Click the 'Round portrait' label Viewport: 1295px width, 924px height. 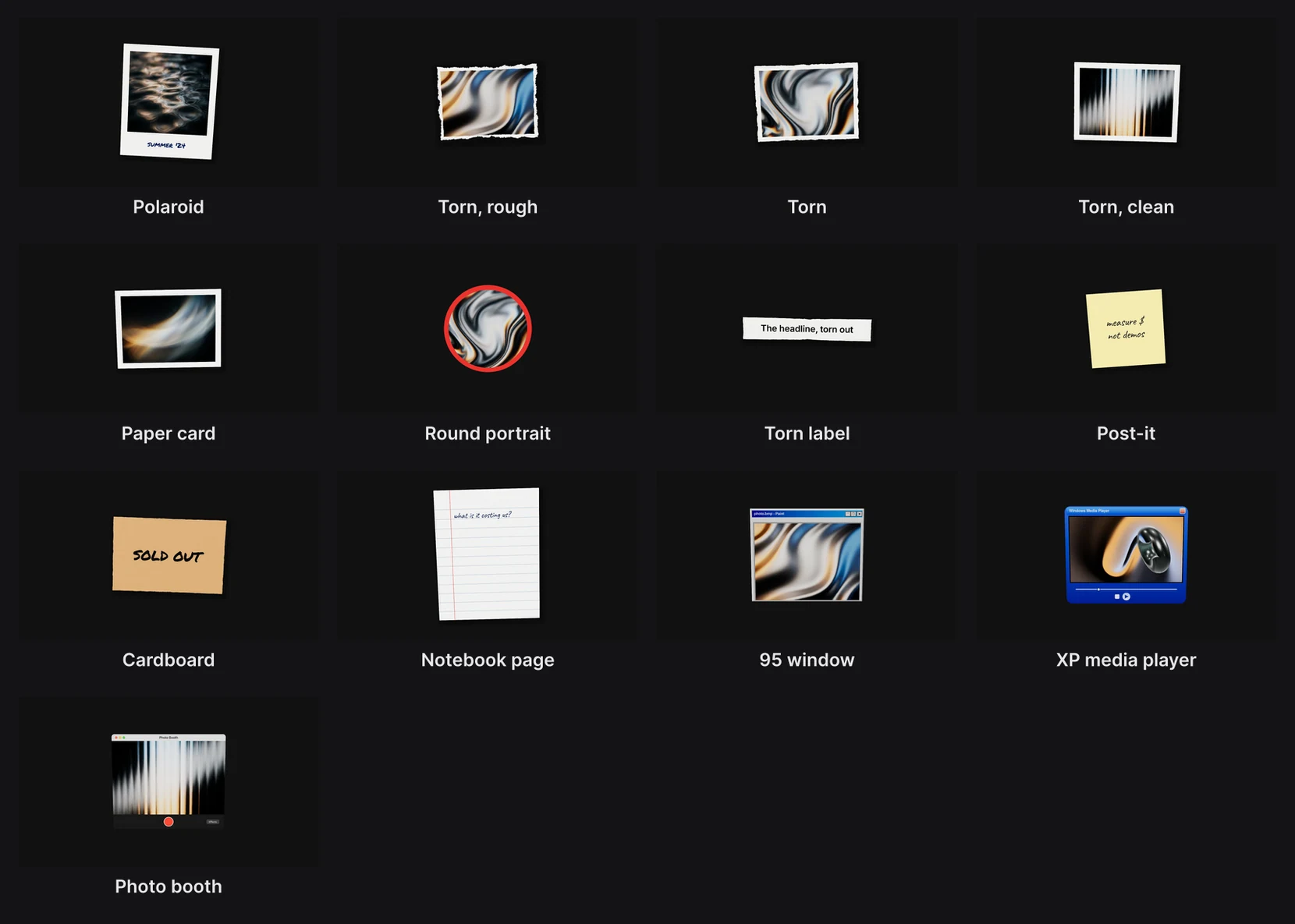pos(488,434)
